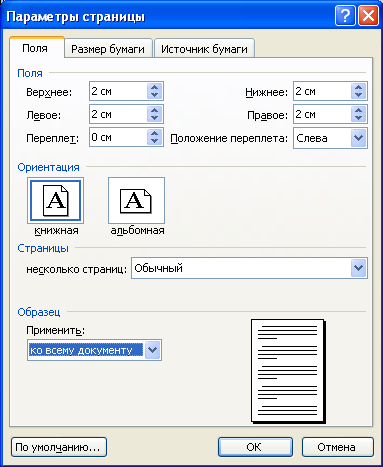Confirm with the ОК button
Screen dimensions: 383x467
tap(255, 447)
